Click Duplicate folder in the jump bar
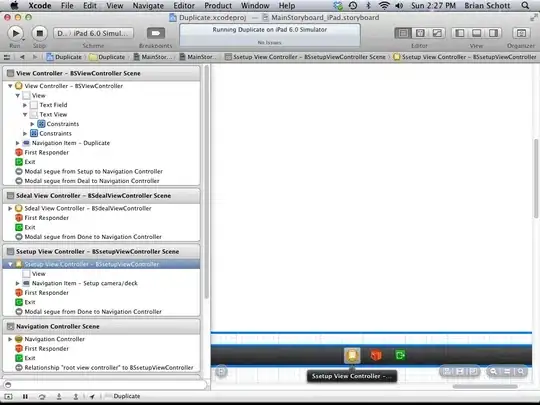Screen dimensions: 540x405 pos(107,57)
